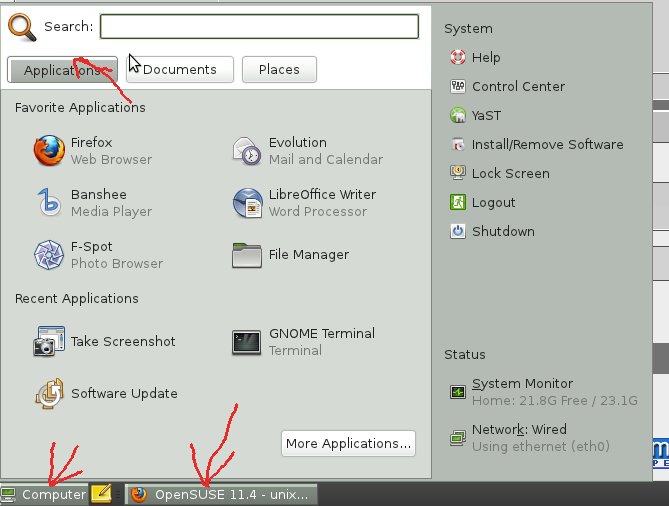
Task: Click the 'Take Screenshot' label
Action: [123, 341]
